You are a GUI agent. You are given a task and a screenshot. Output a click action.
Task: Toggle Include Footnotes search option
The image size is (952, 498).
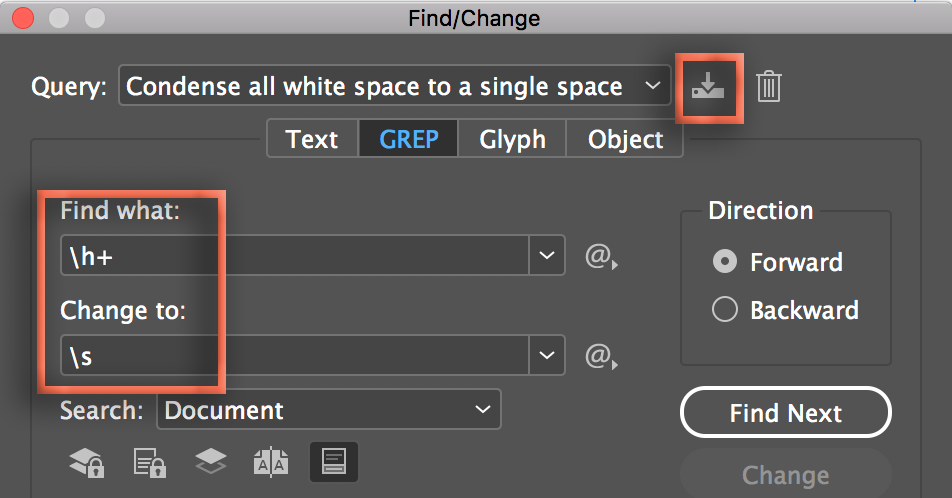334,462
